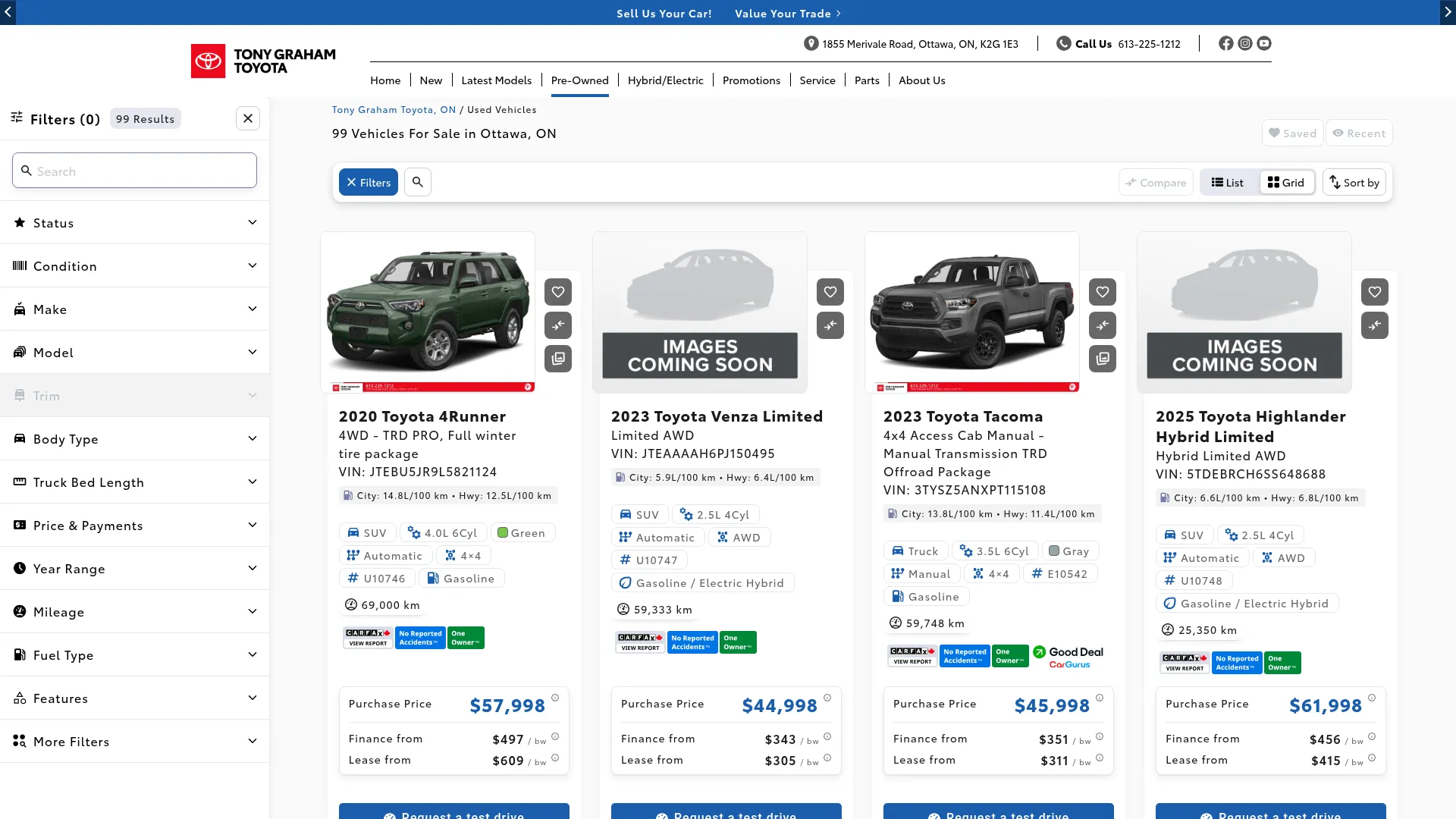Expand the Price & Payments filter
The width and height of the screenshot is (1456, 819).
pyautogui.click(x=135, y=526)
